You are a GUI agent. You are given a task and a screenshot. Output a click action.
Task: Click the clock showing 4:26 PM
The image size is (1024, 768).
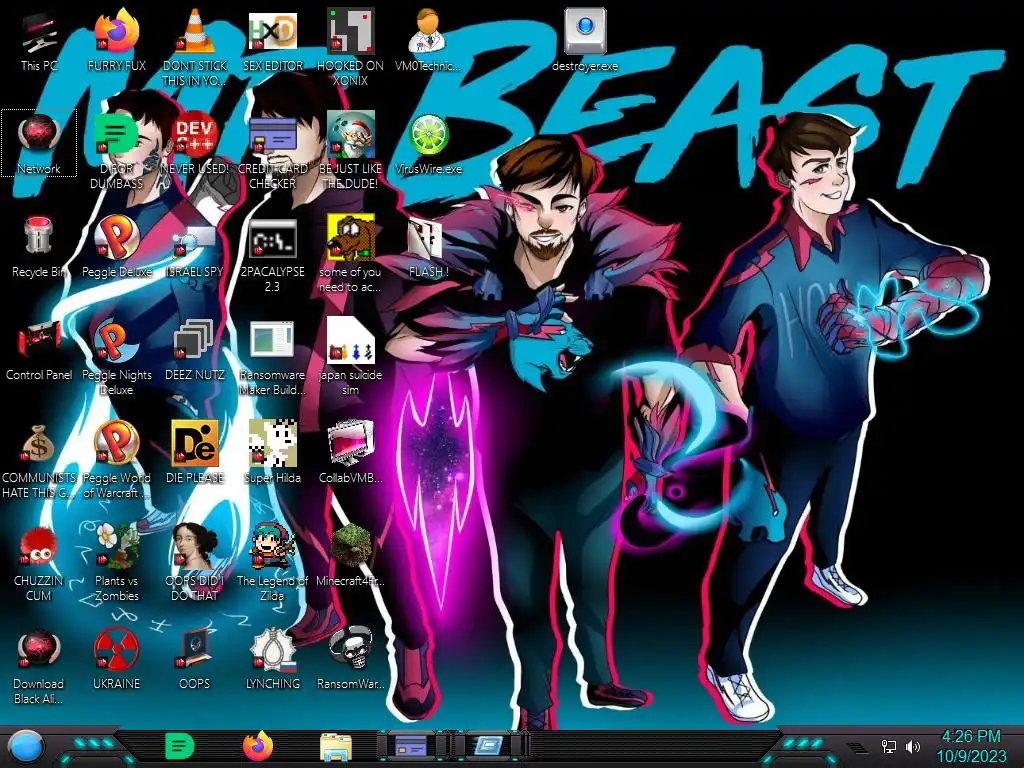coord(971,737)
